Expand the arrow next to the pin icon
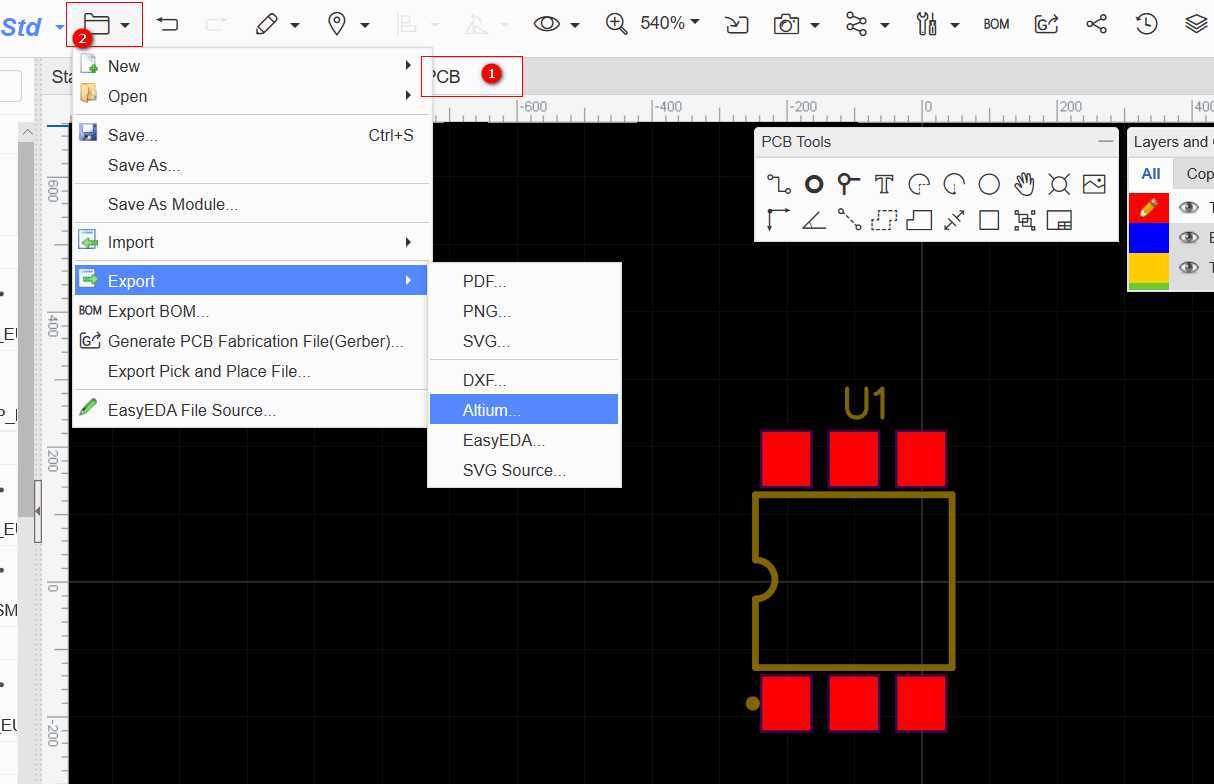Viewport: 1214px width, 784px height. pos(365,25)
